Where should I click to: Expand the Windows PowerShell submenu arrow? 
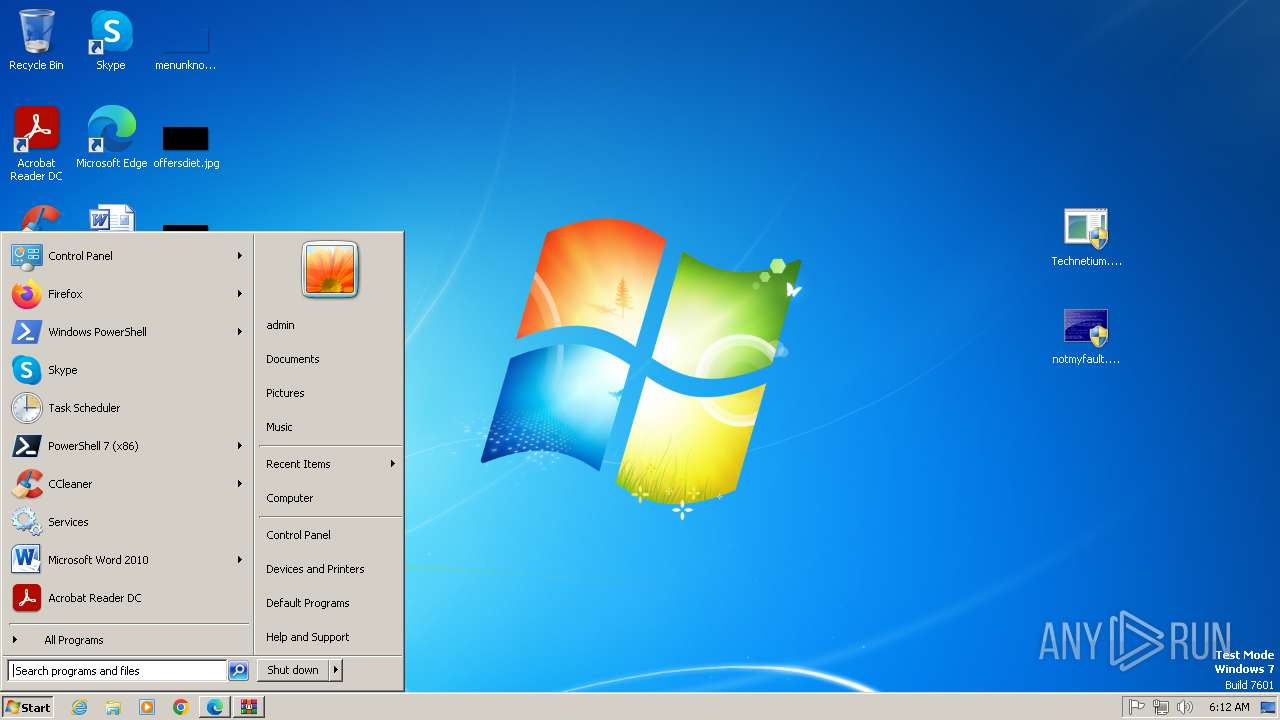240,332
